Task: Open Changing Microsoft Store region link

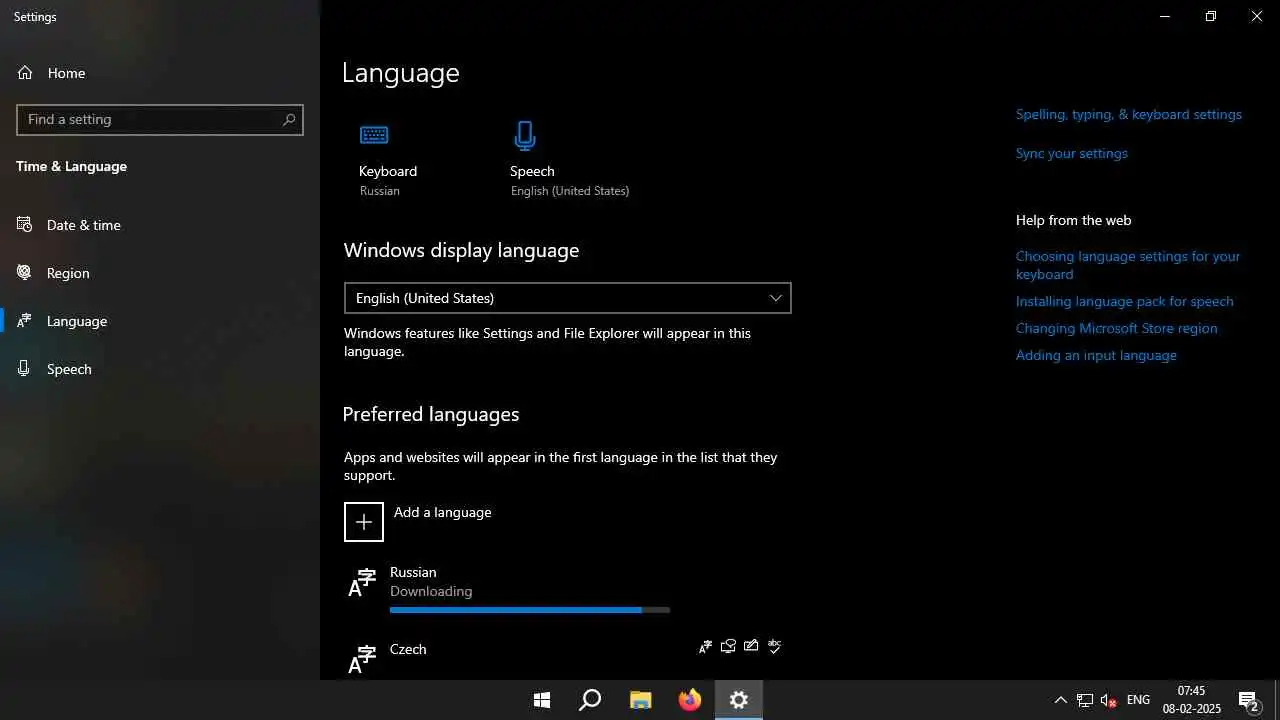Action: click(1117, 328)
